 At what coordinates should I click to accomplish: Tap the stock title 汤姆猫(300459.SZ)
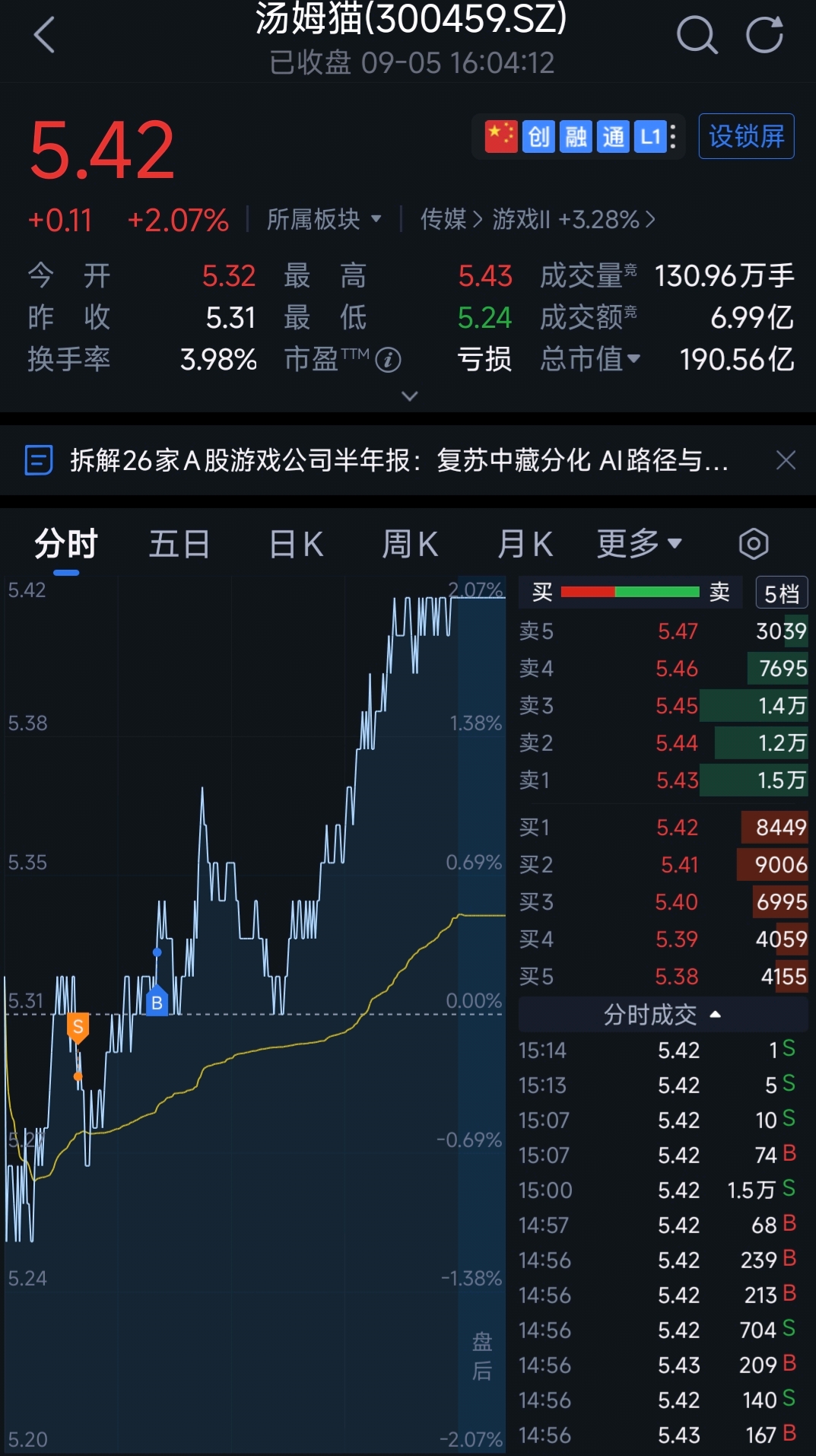[x=411, y=18]
